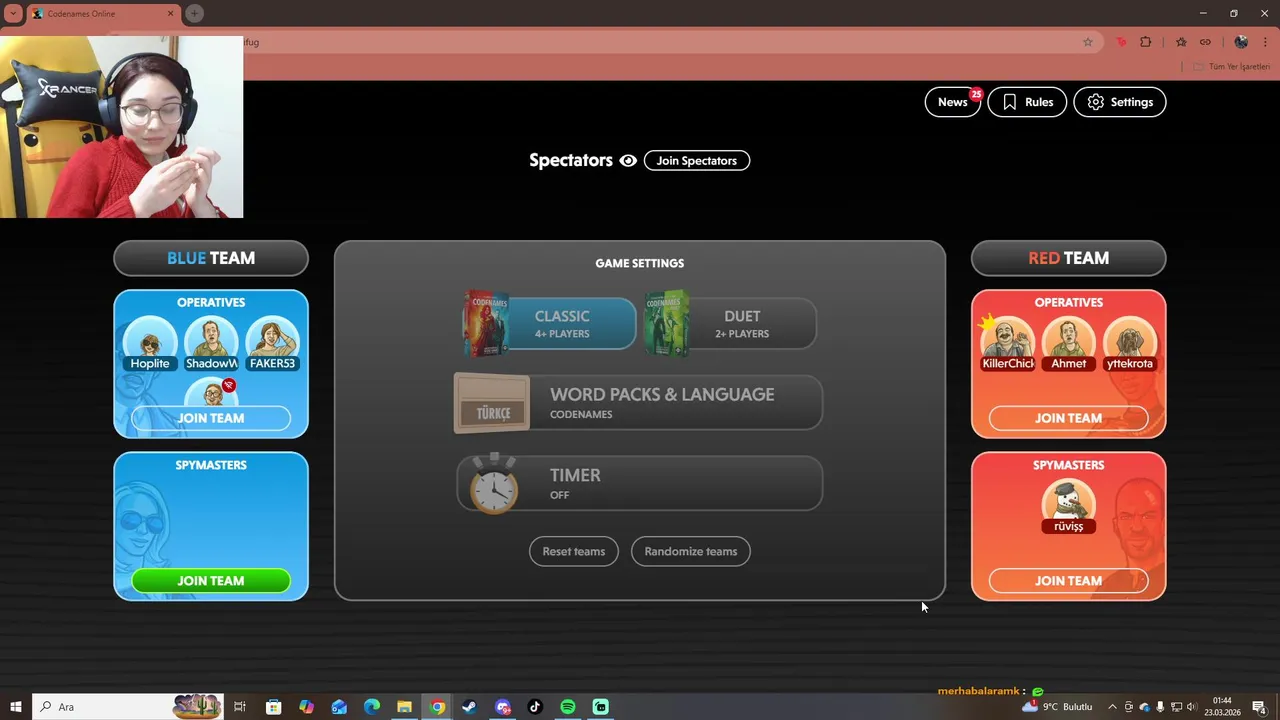Click ShadowW player avatar

[211, 343]
